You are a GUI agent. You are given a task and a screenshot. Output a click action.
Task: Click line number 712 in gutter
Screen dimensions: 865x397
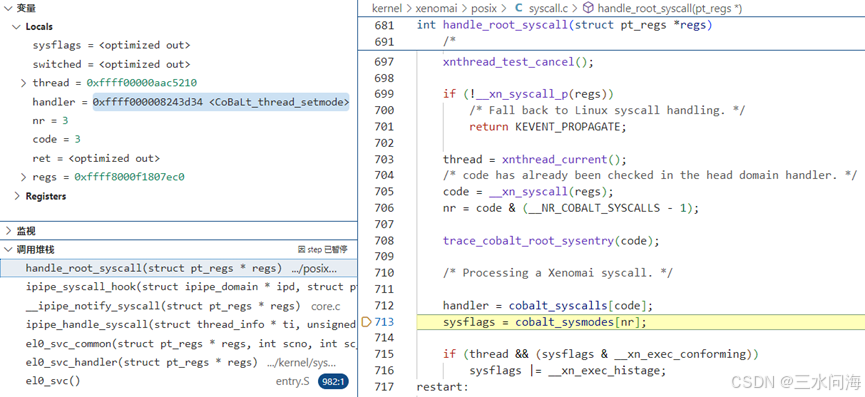[x=384, y=305]
